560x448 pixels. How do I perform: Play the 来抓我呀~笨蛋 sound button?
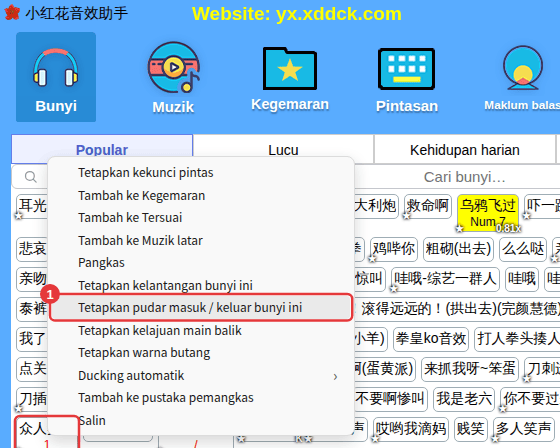[470, 369]
